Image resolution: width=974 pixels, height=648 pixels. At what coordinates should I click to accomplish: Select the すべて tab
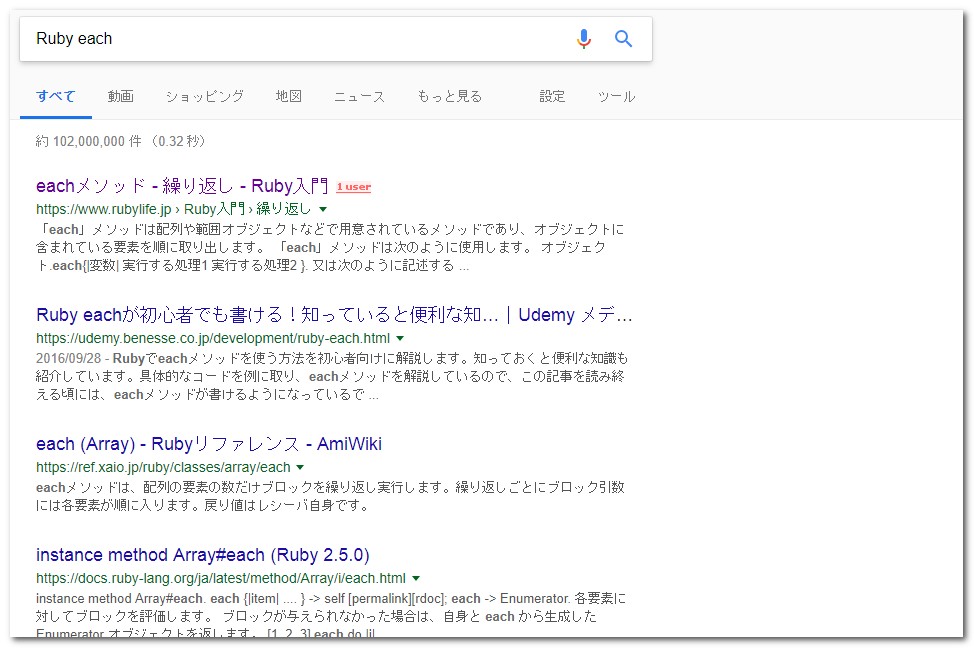[x=56, y=96]
